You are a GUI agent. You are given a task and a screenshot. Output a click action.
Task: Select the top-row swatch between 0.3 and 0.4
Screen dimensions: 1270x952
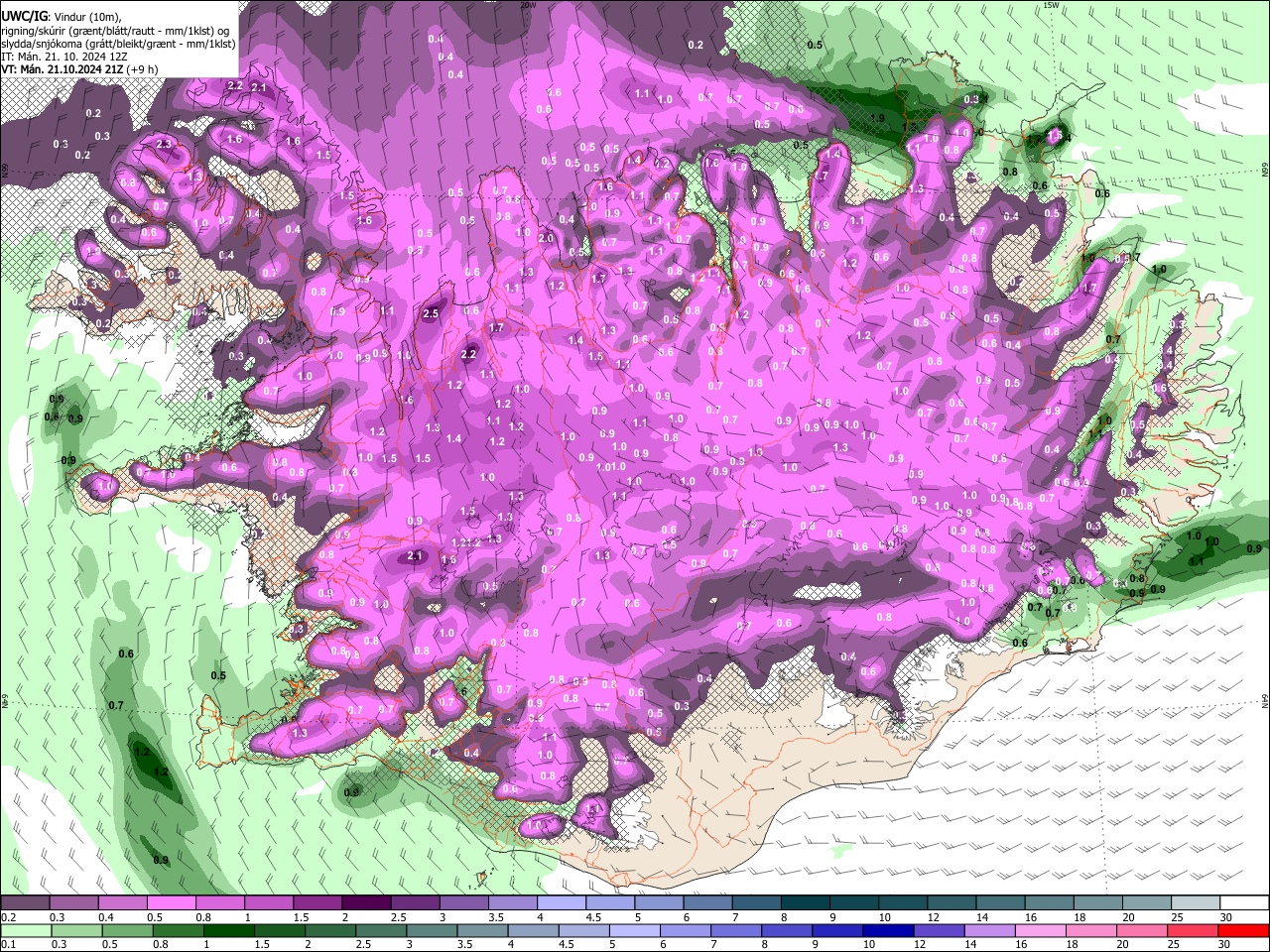[73, 903]
